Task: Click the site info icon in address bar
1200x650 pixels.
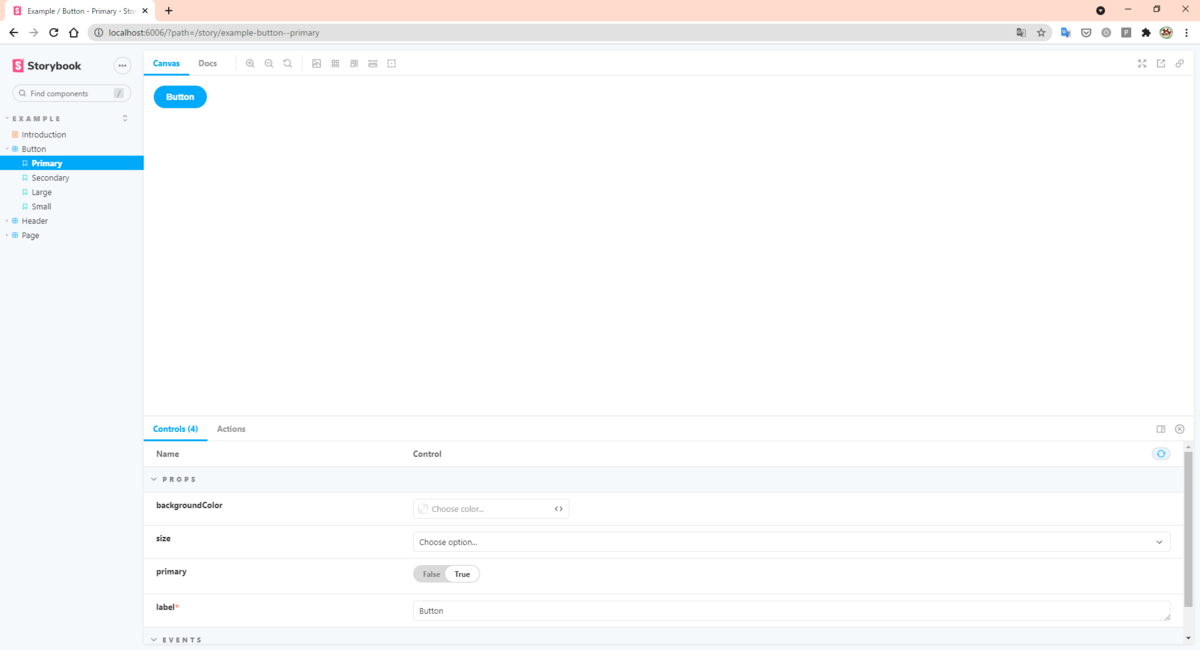Action: 98,33
